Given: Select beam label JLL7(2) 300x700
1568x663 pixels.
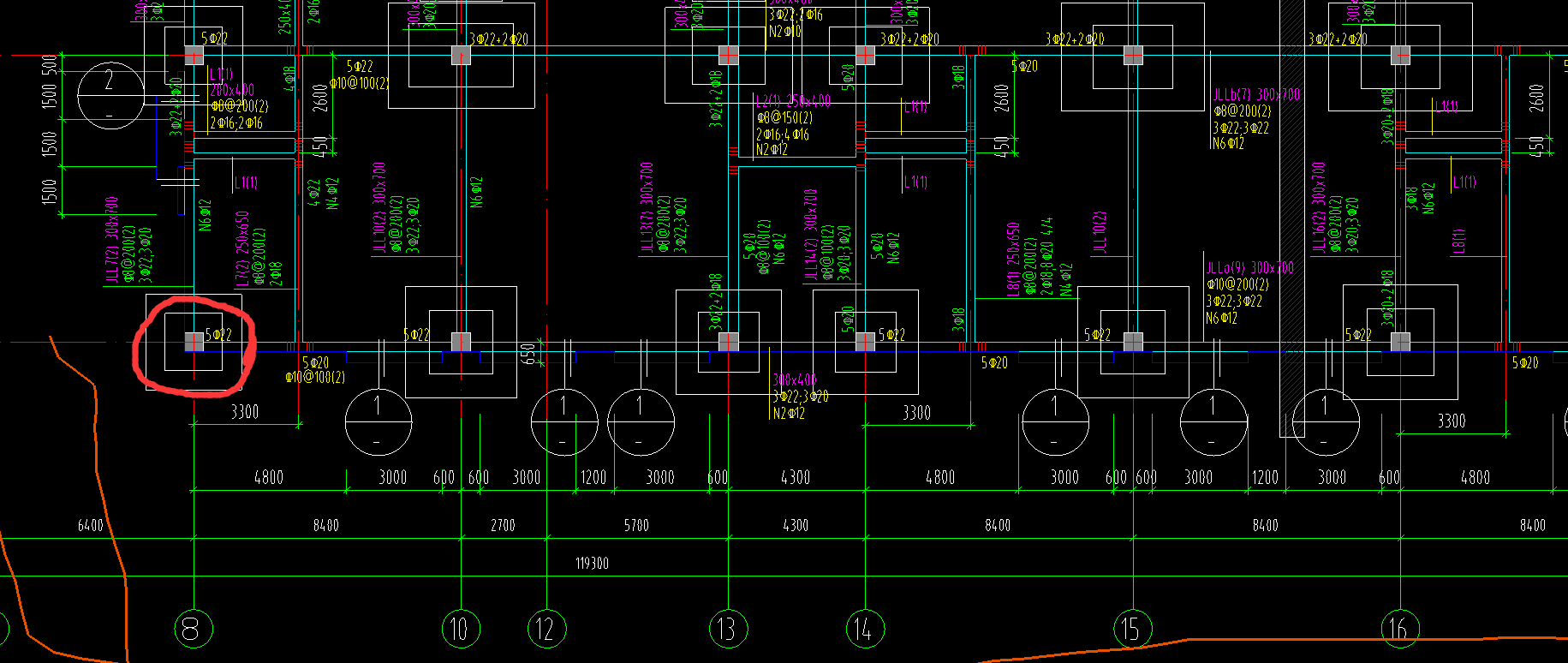Looking at the screenshot, I should [111, 240].
